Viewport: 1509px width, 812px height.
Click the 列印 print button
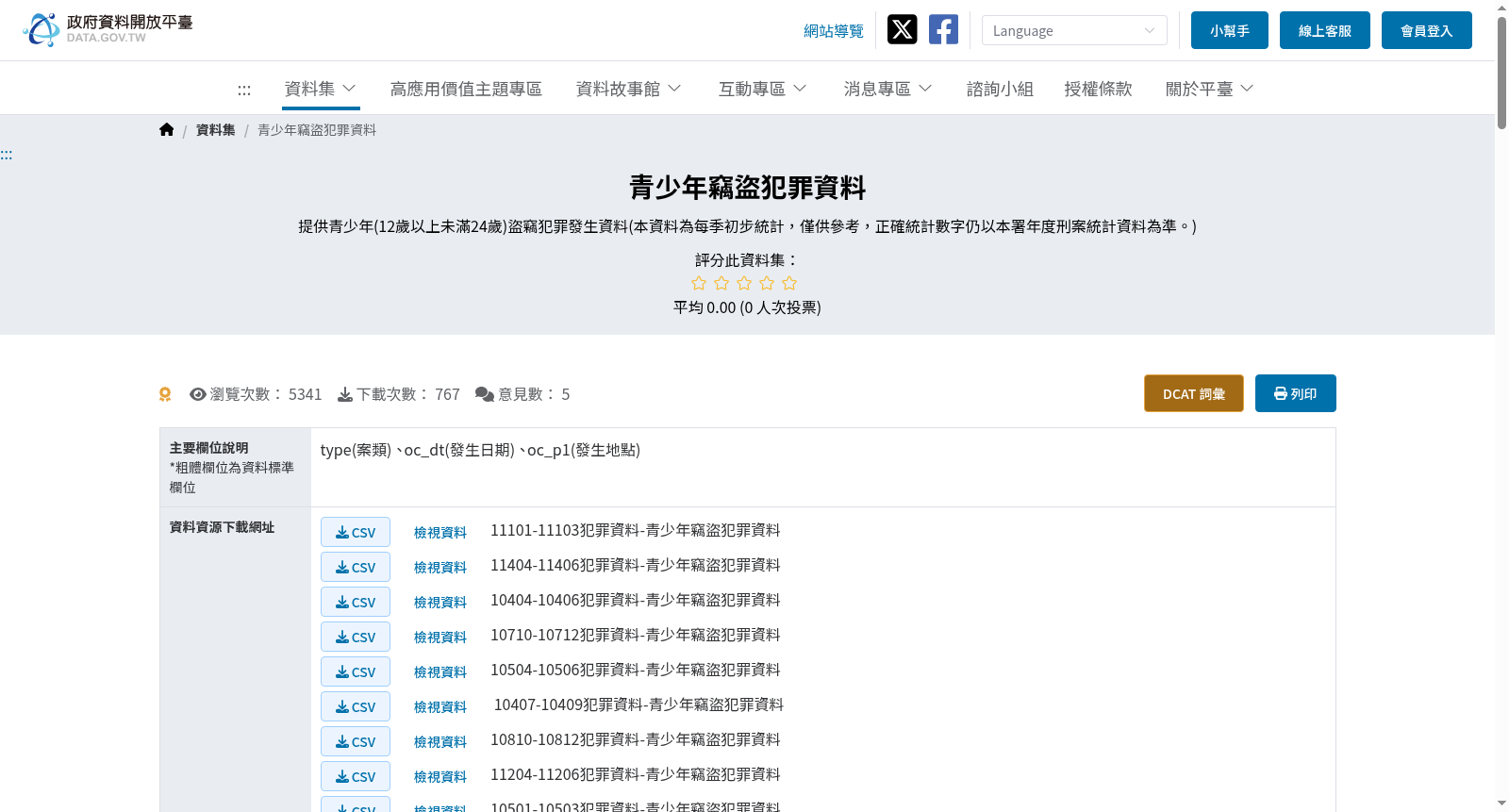point(1296,393)
